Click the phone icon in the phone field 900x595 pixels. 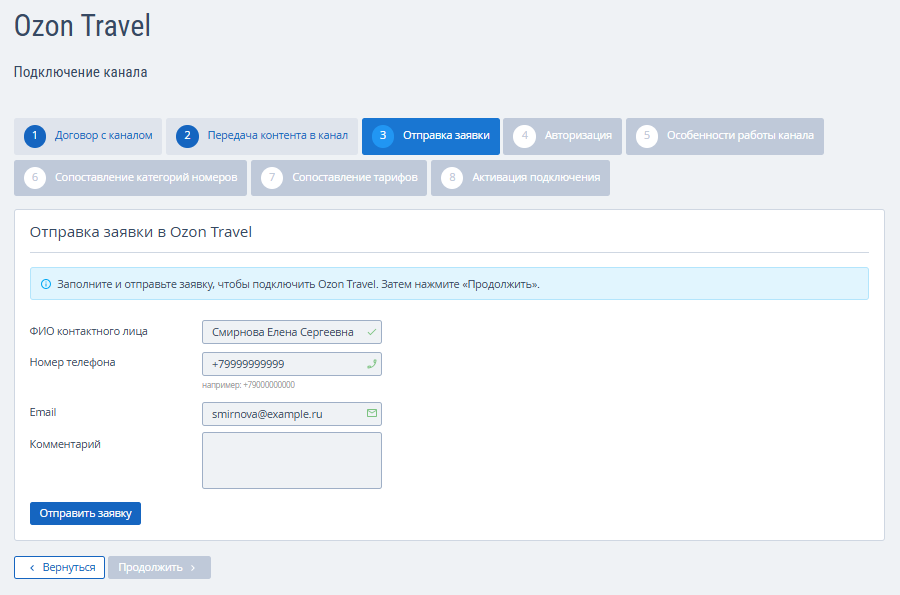(x=372, y=363)
